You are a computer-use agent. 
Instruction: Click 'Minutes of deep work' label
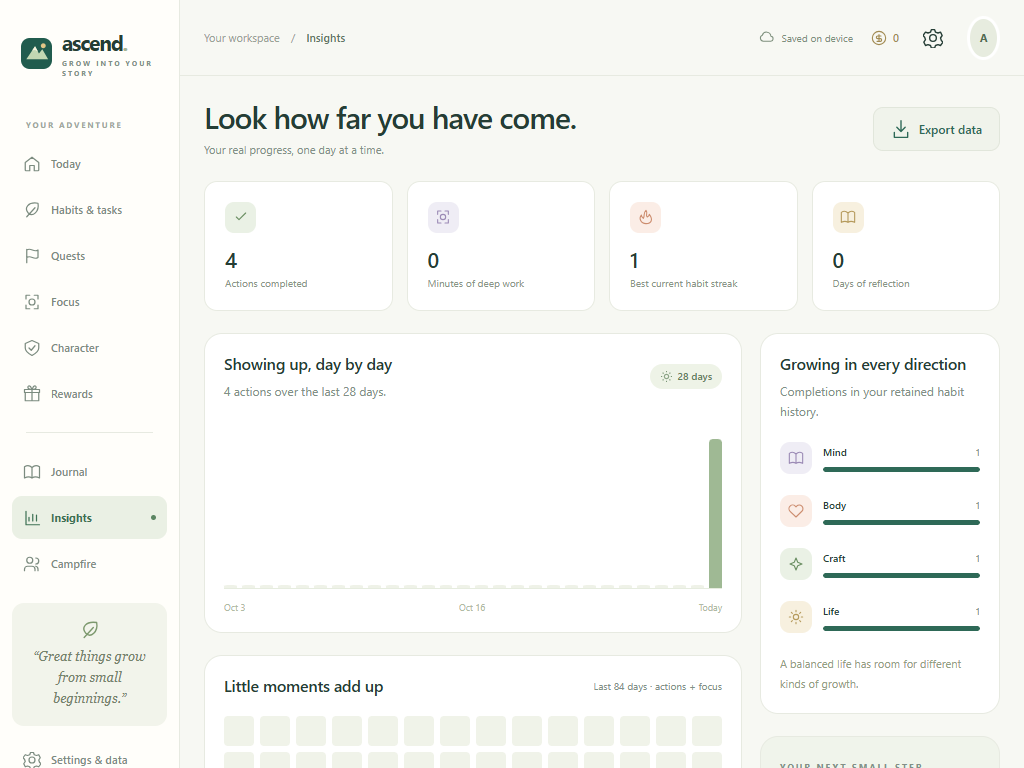(x=475, y=283)
